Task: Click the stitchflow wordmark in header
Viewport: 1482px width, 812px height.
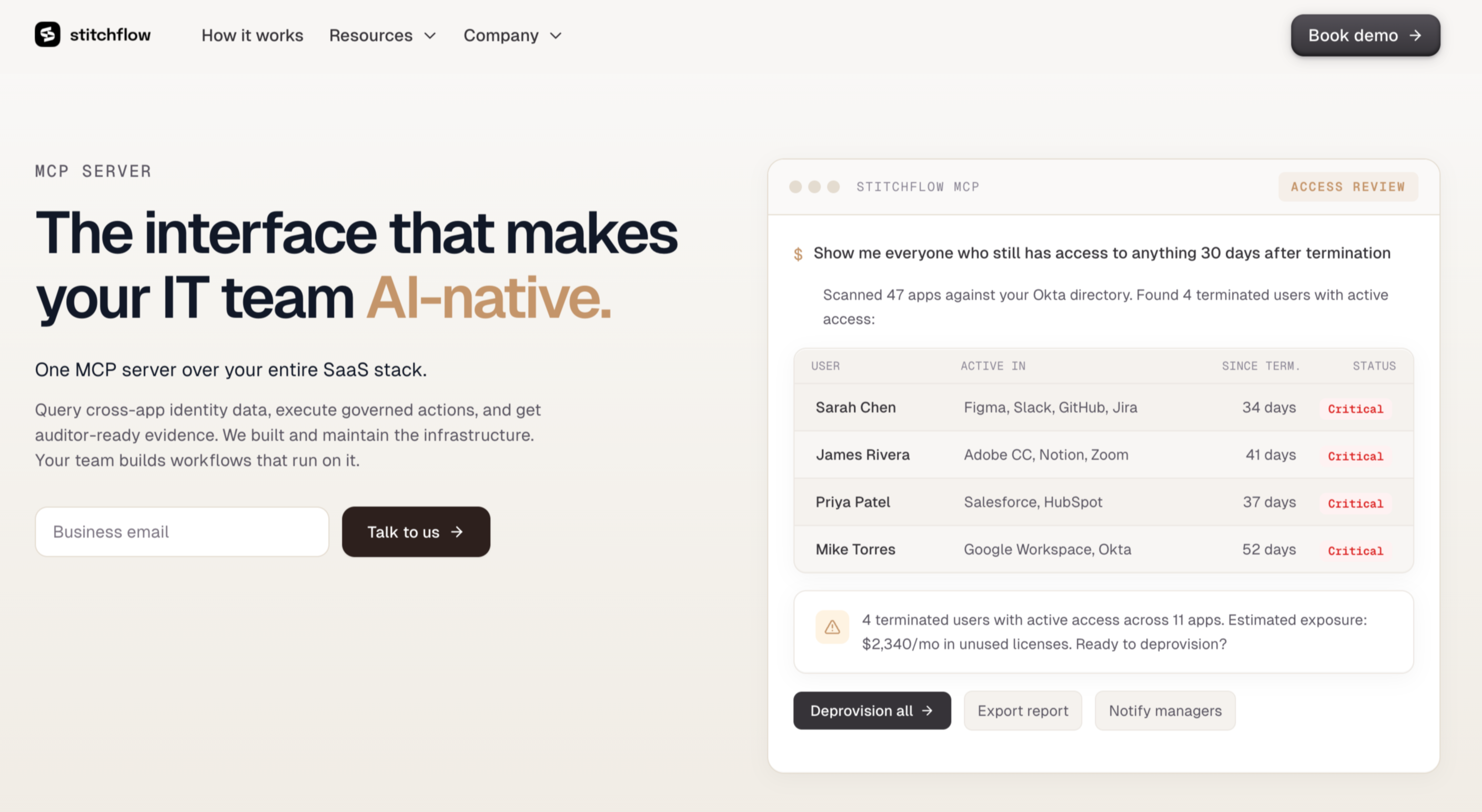Action: [110, 35]
